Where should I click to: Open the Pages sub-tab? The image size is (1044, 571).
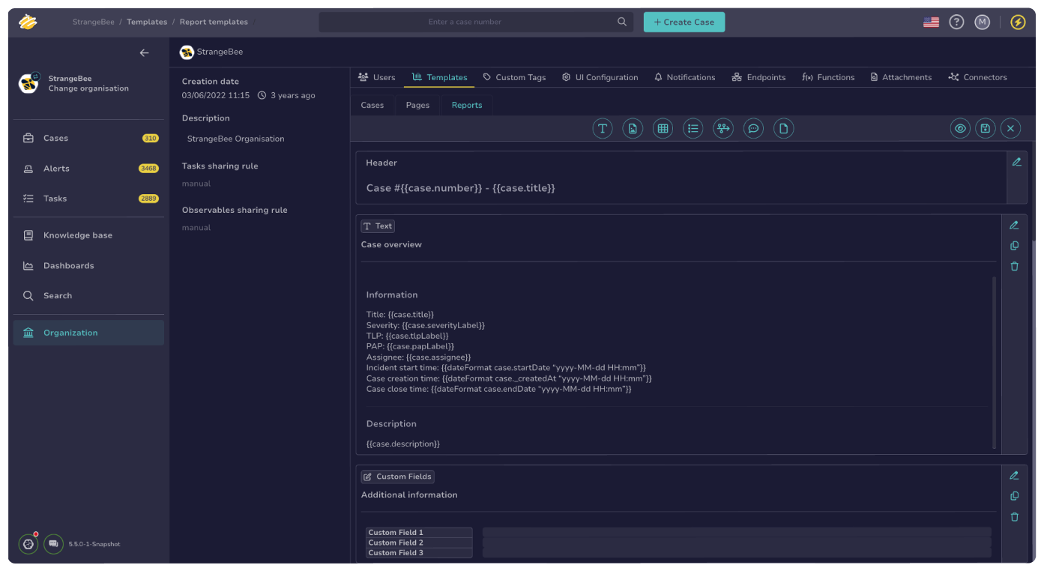click(417, 105)
